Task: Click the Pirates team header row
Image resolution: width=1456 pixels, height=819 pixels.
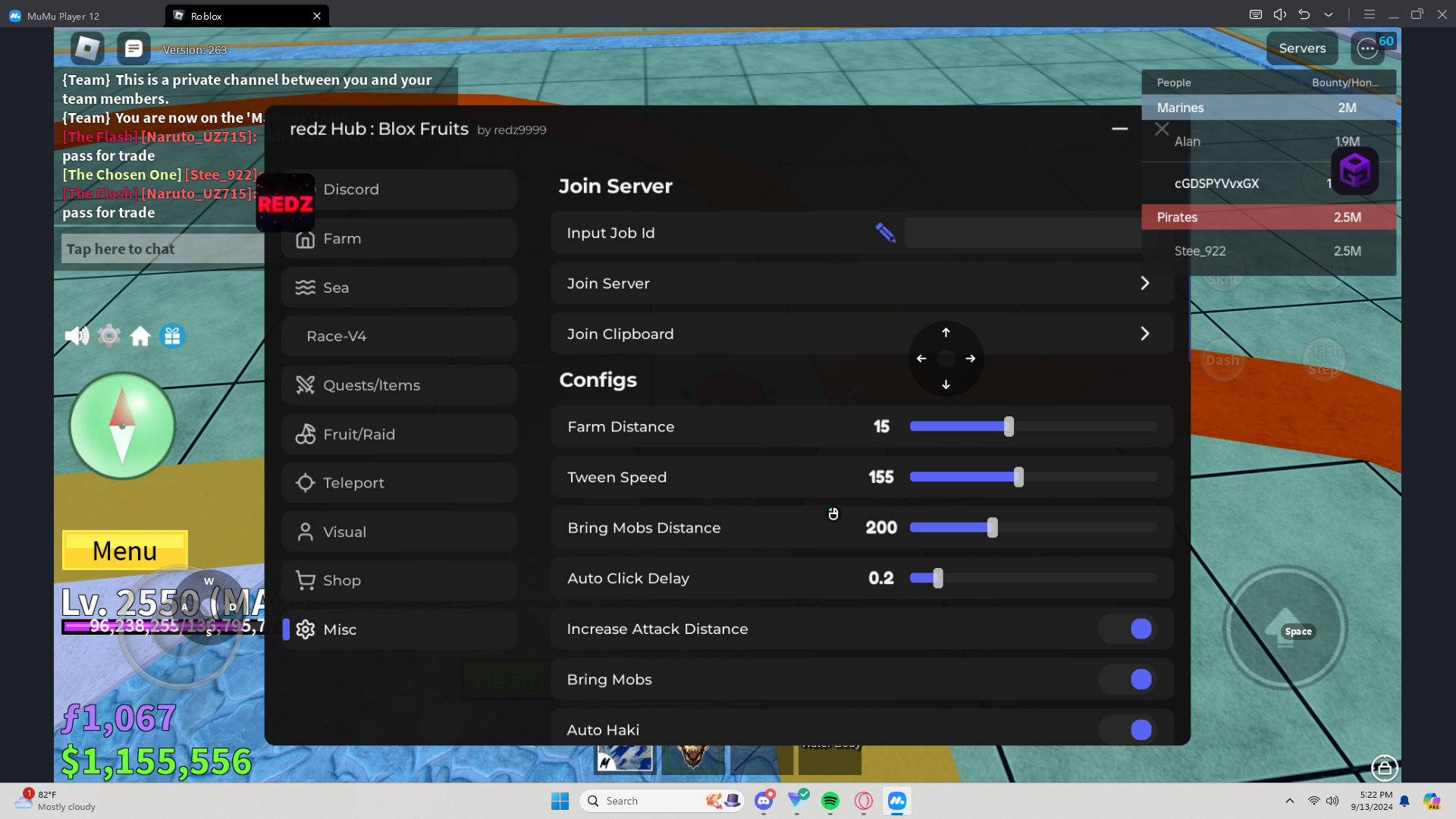Action: point(1268,217)
